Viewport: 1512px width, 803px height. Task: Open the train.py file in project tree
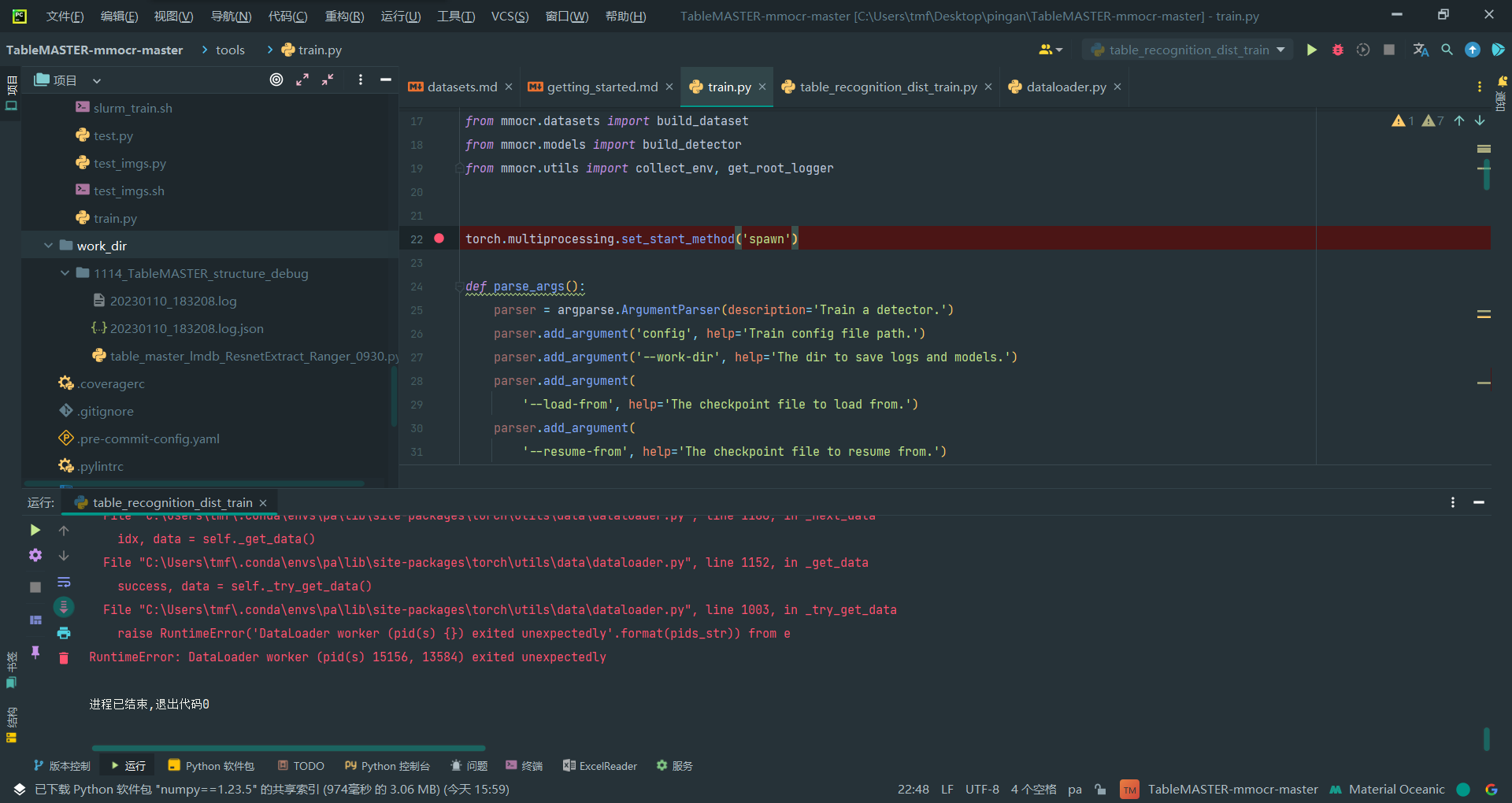pyautogui.click(x=115, y=218)
